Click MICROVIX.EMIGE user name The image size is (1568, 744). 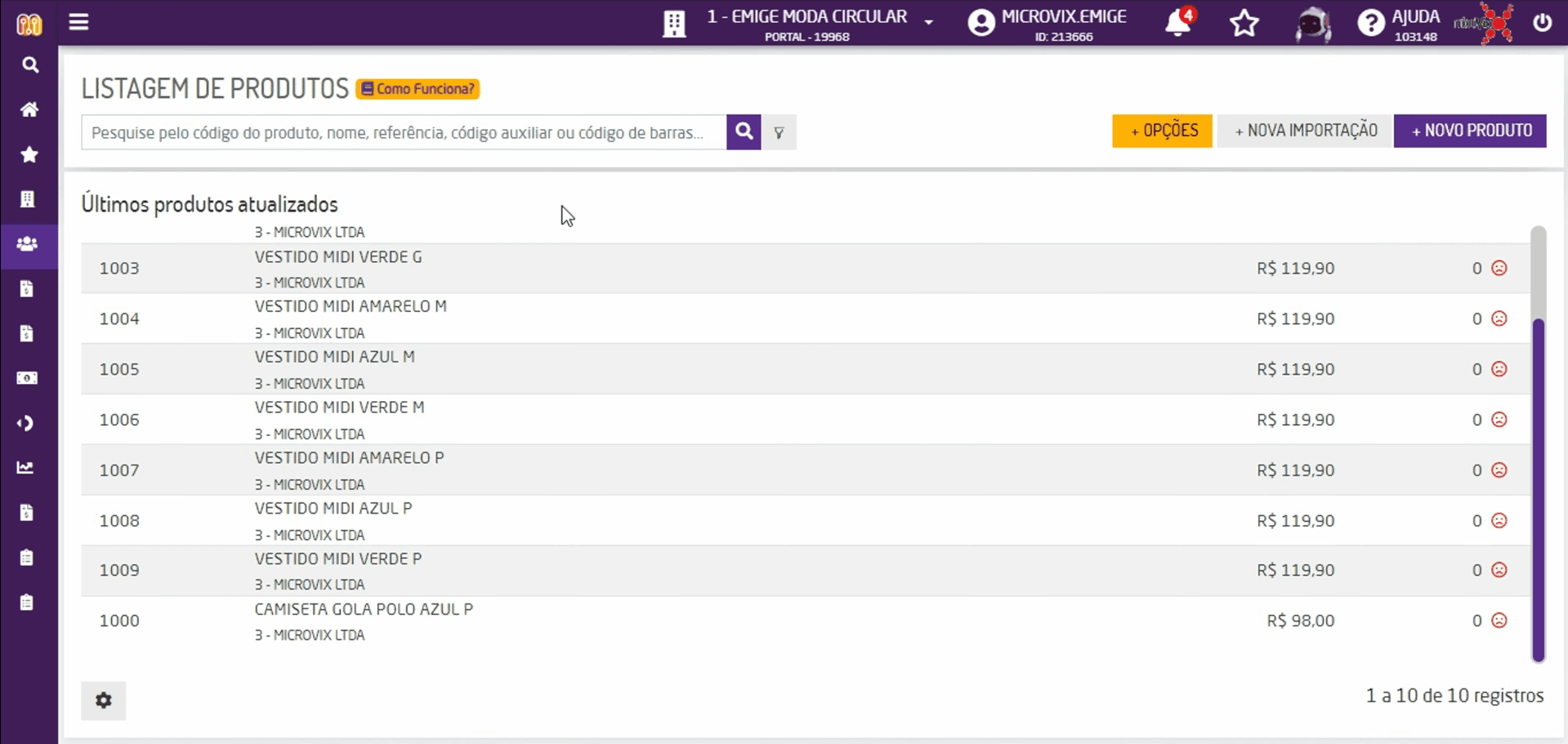click(x=1064, y=16)
